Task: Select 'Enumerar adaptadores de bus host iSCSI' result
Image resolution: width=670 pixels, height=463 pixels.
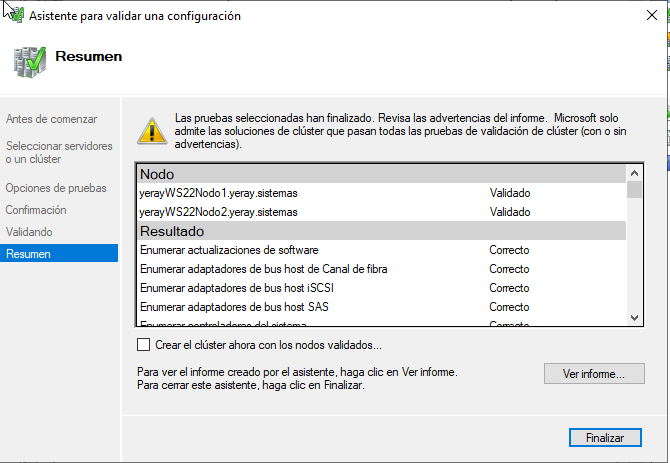Action: pos(382,288)
